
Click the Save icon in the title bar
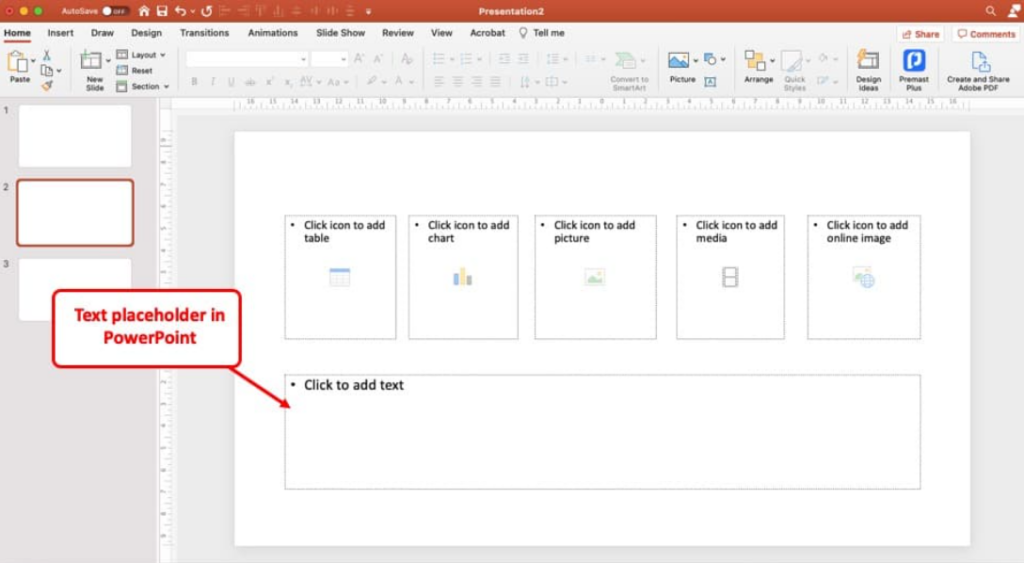pos(162,11)
